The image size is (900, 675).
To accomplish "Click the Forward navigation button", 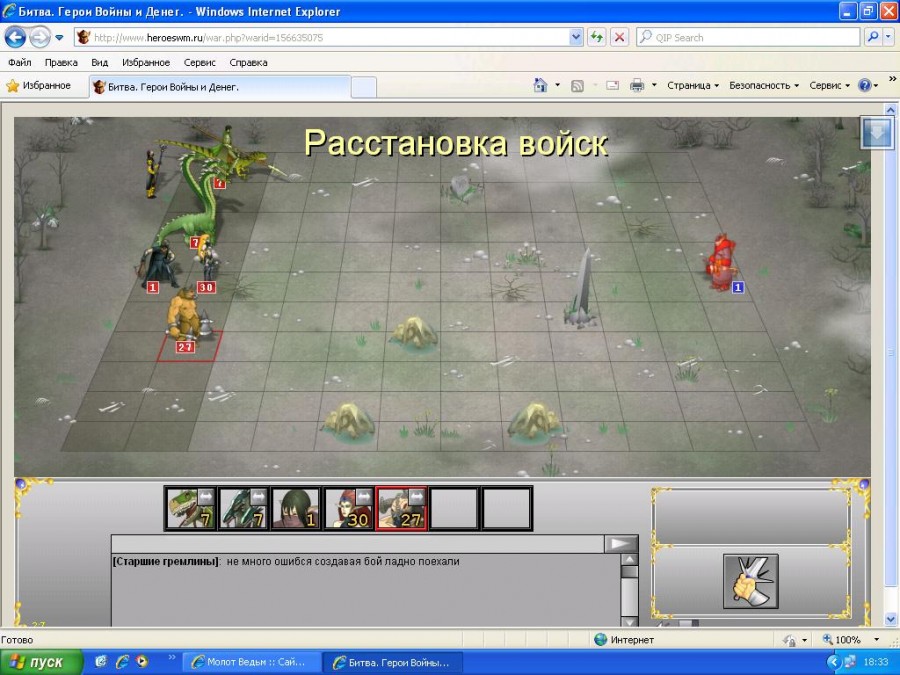I will coord(39,38).
